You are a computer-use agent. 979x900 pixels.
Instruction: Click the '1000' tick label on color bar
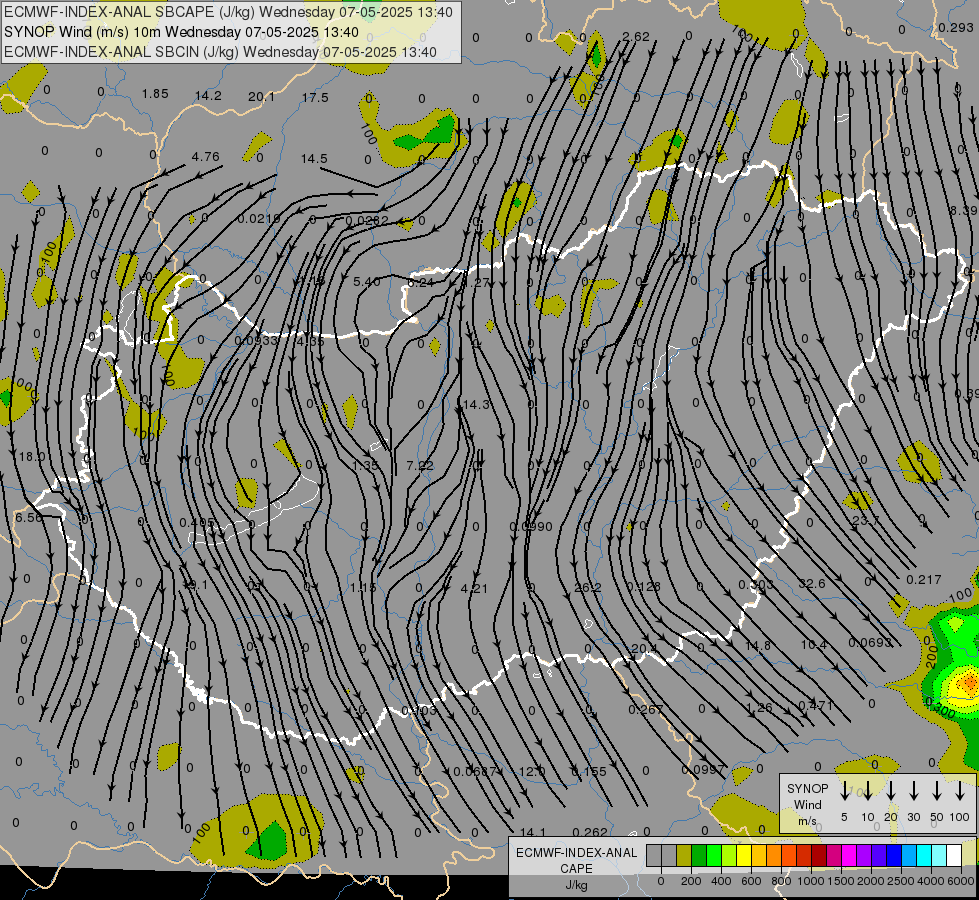click(810, 881)
